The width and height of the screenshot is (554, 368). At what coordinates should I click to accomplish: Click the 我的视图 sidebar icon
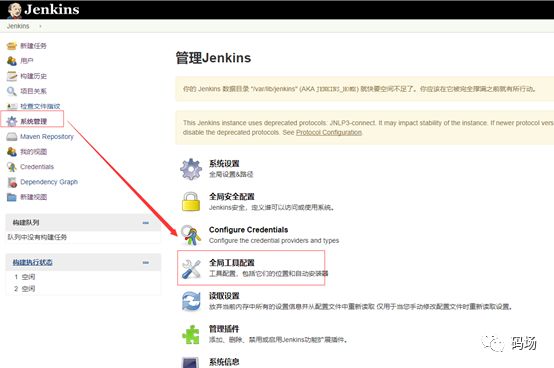click(x=12, y=152)
